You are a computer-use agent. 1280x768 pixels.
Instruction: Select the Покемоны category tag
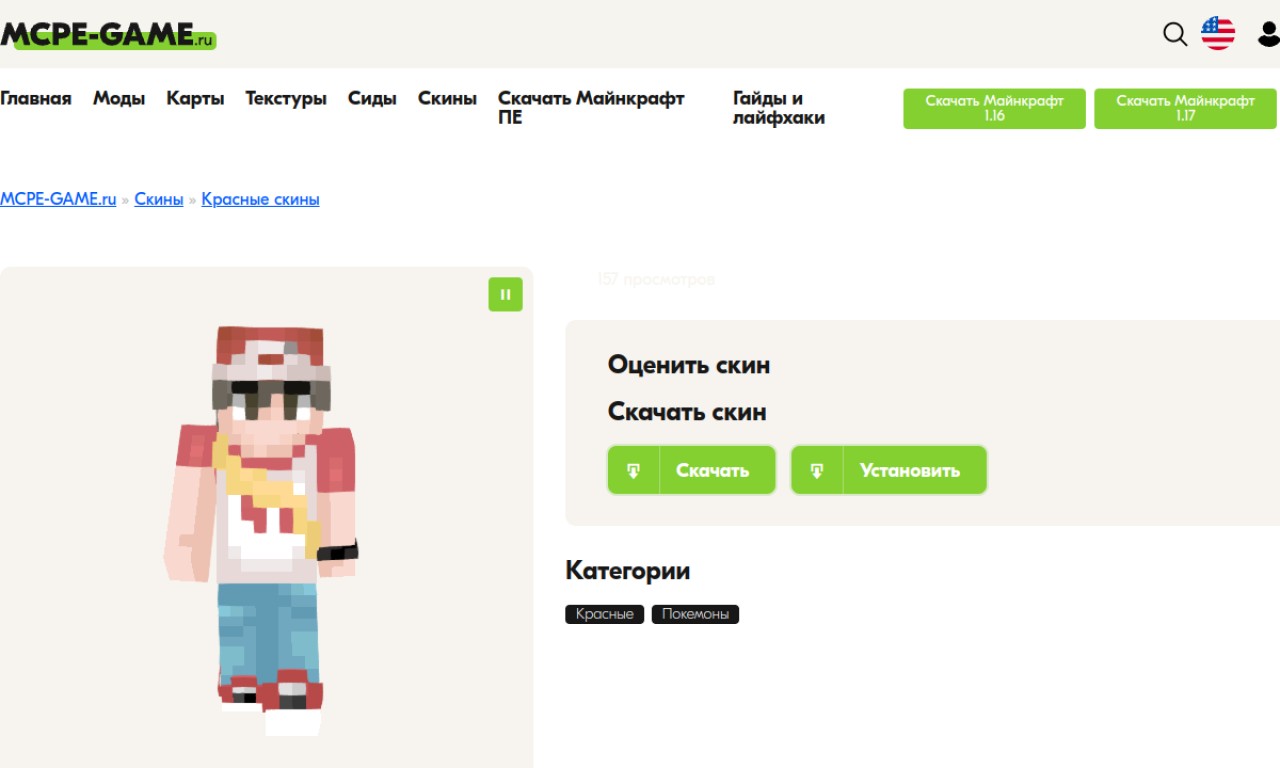coord(695,614)
